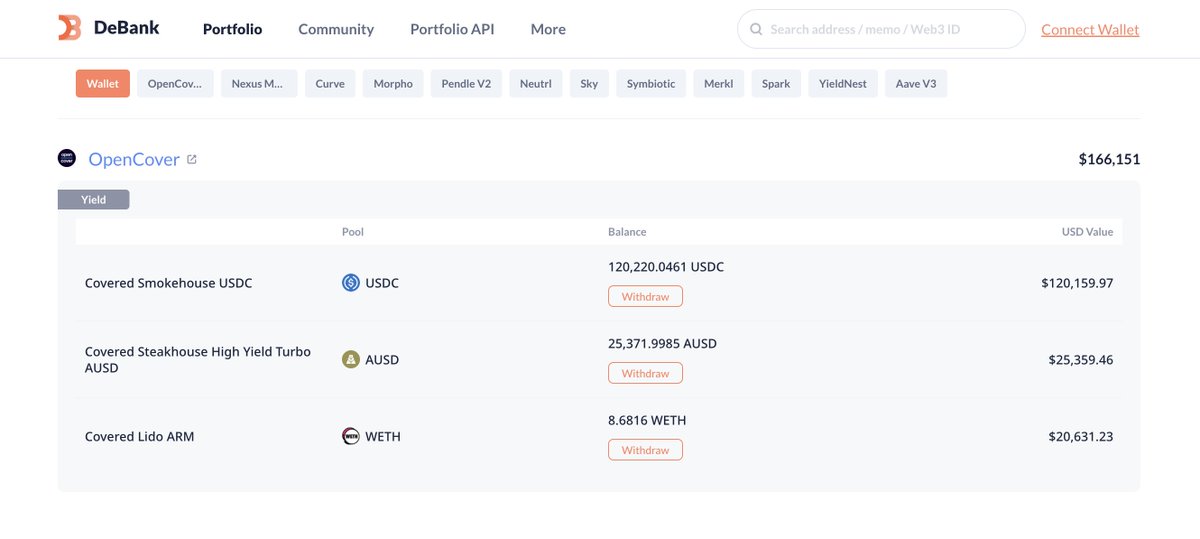Click the search magnifier icon
The height and width of the screenshot is (539, 1200).
point(756,30)
